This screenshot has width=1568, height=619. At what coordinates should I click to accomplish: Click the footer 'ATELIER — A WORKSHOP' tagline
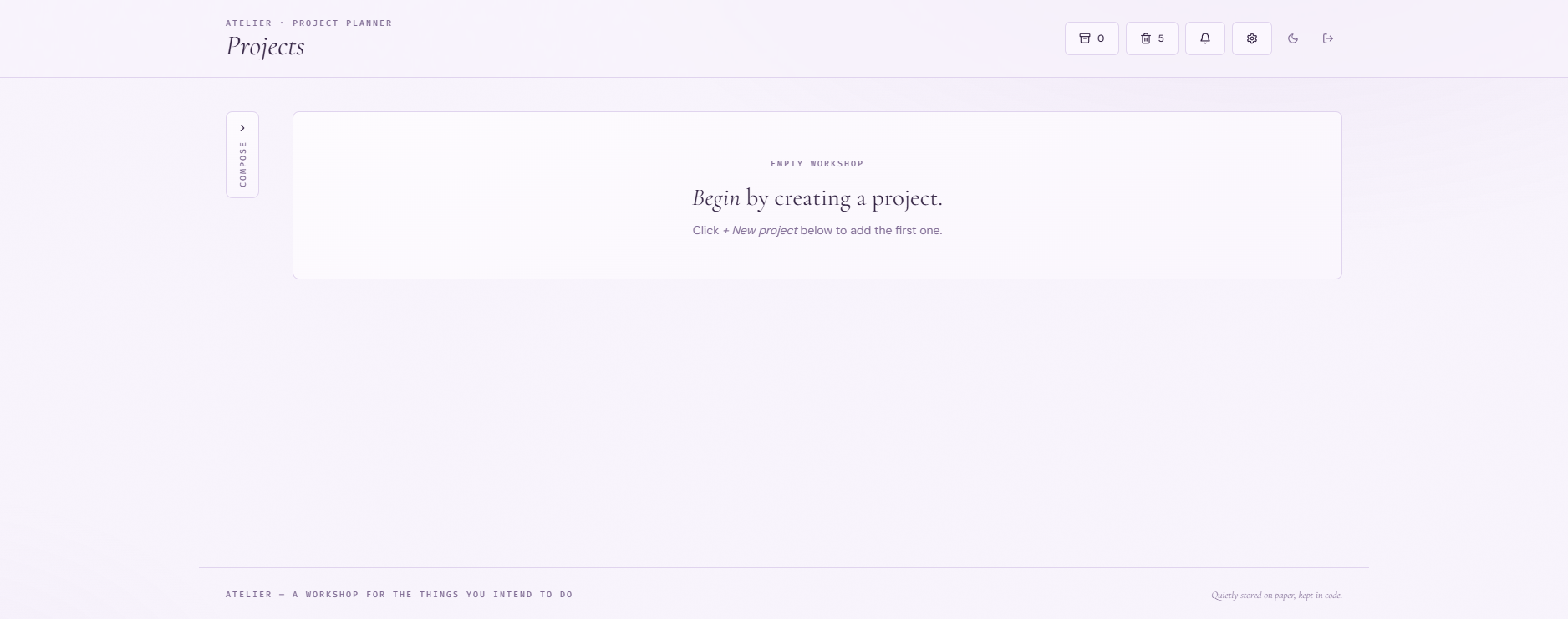[x=399, y=595]
